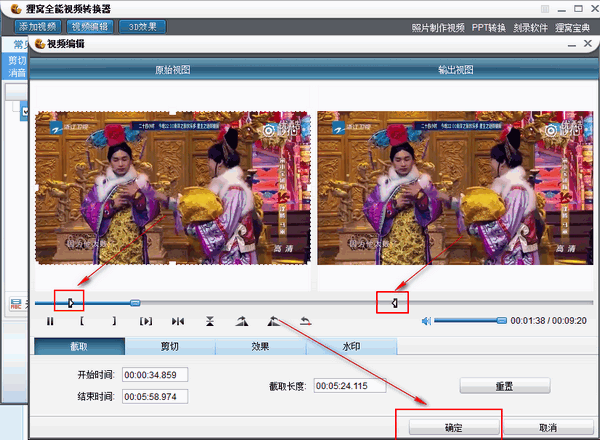This screenshot has height=440, width=600.
Task: Open the 水印 tab
Action: point(351,346)
